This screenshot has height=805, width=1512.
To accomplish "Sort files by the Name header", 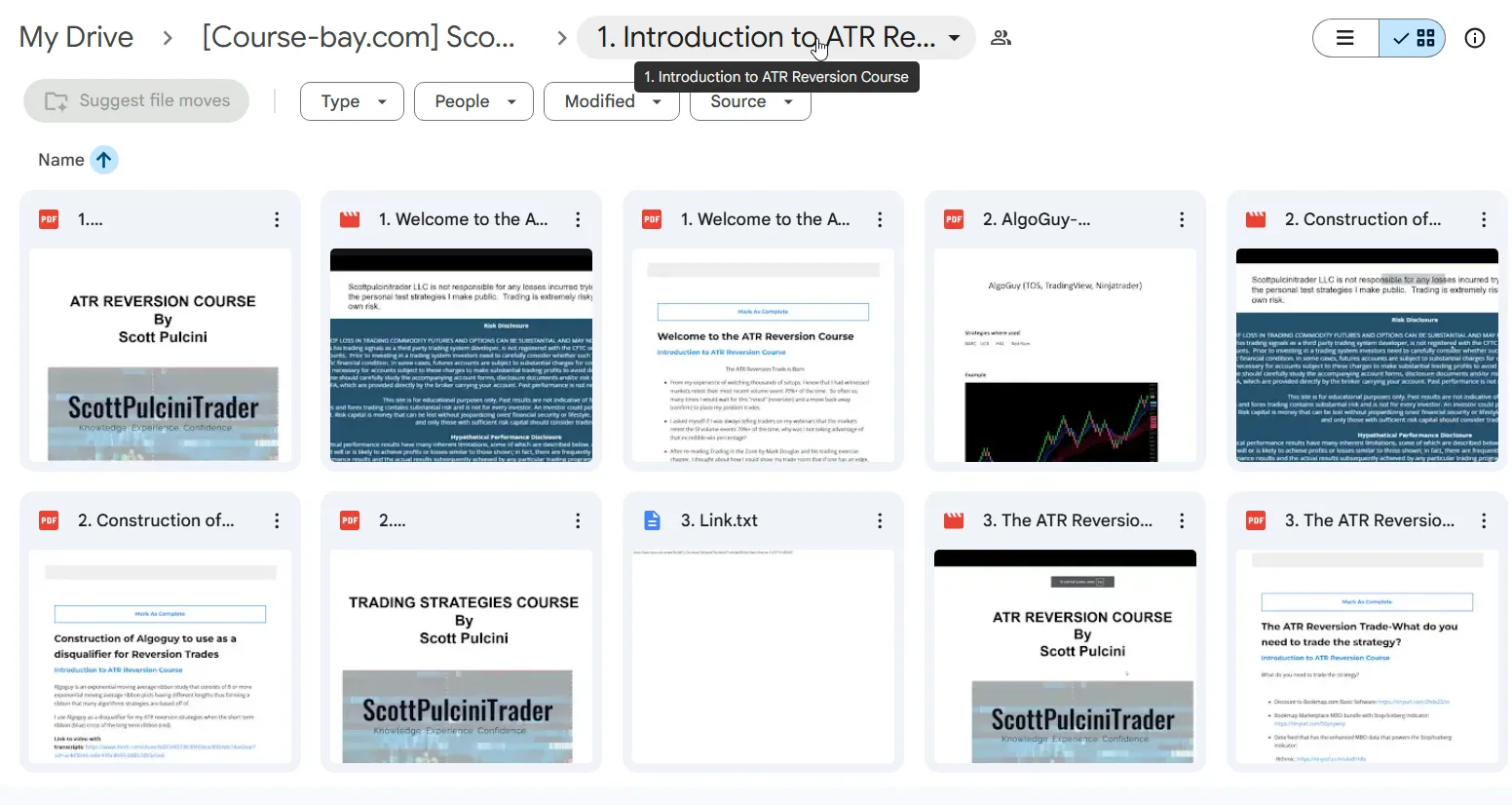I will coord(60,160).
